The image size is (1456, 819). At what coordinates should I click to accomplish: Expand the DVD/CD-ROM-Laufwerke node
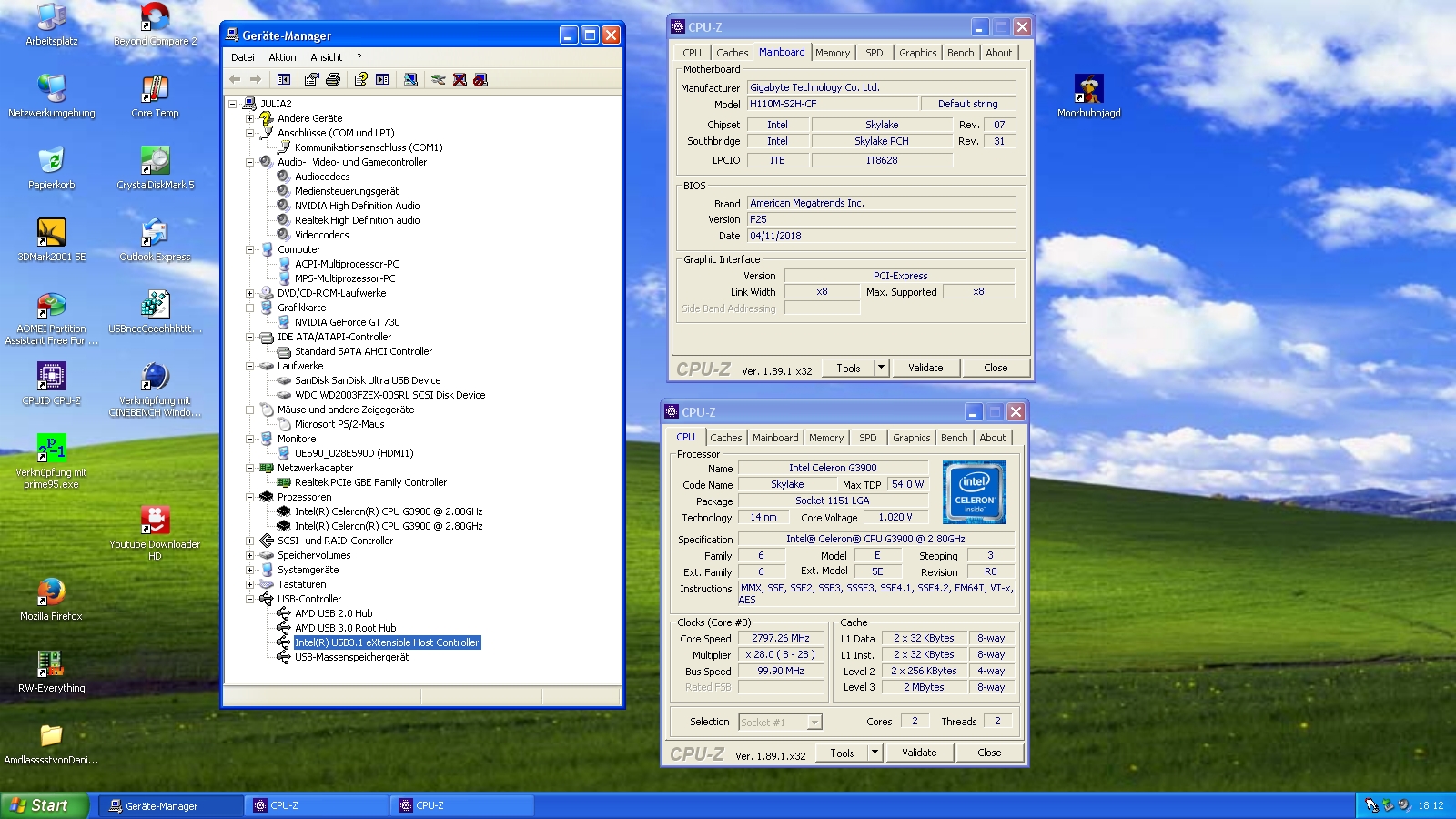pyautogui.click(x=249, y=293)
